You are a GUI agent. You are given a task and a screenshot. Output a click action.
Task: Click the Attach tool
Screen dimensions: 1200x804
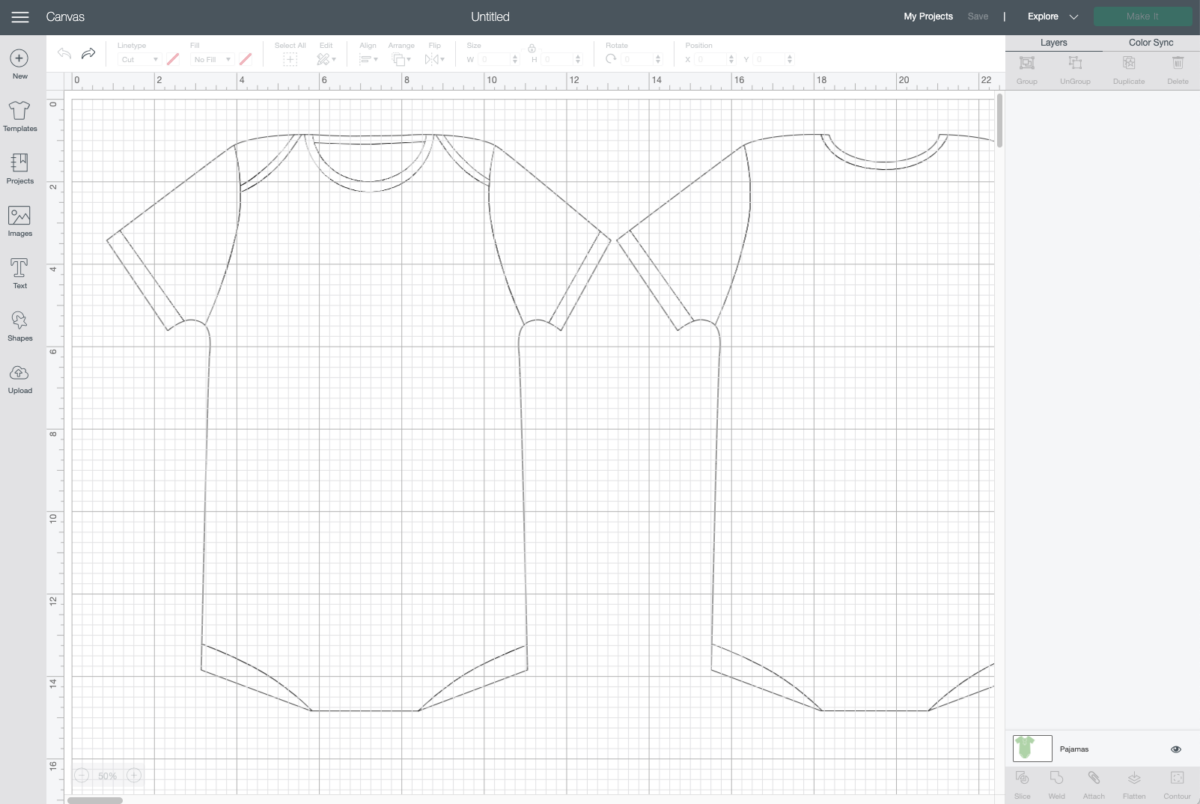click(1094, 784)
